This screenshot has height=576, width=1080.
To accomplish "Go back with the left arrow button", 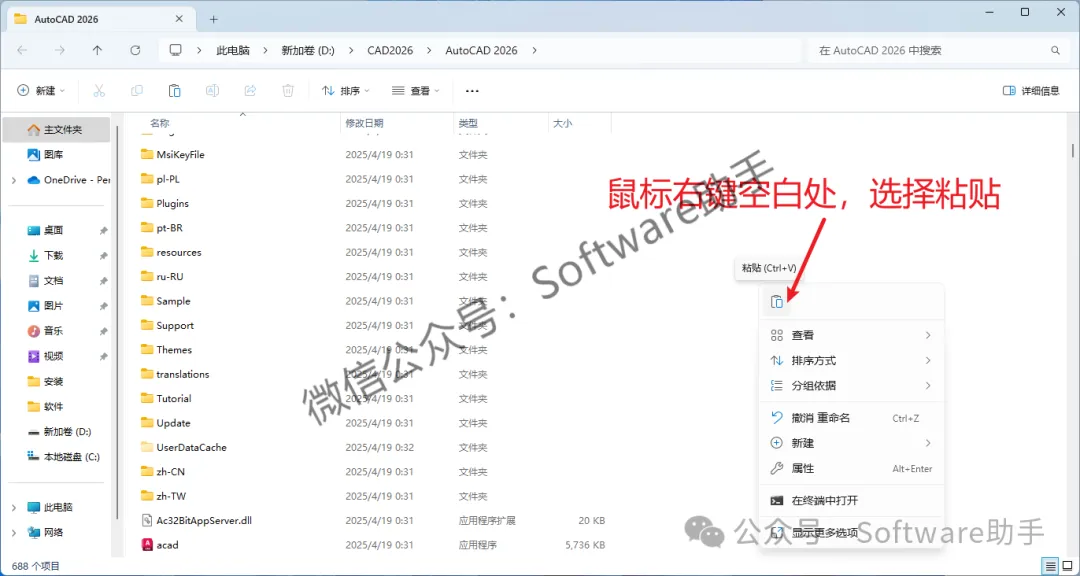I will pos(22,50).
